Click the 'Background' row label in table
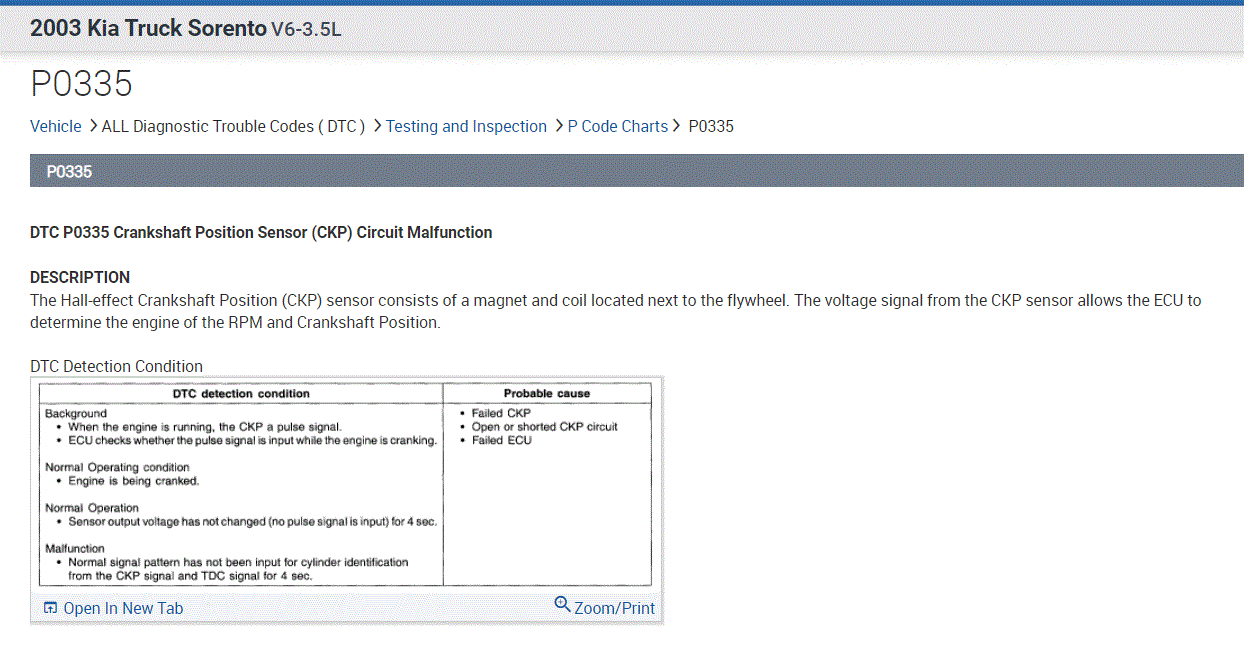 [76, 413]
